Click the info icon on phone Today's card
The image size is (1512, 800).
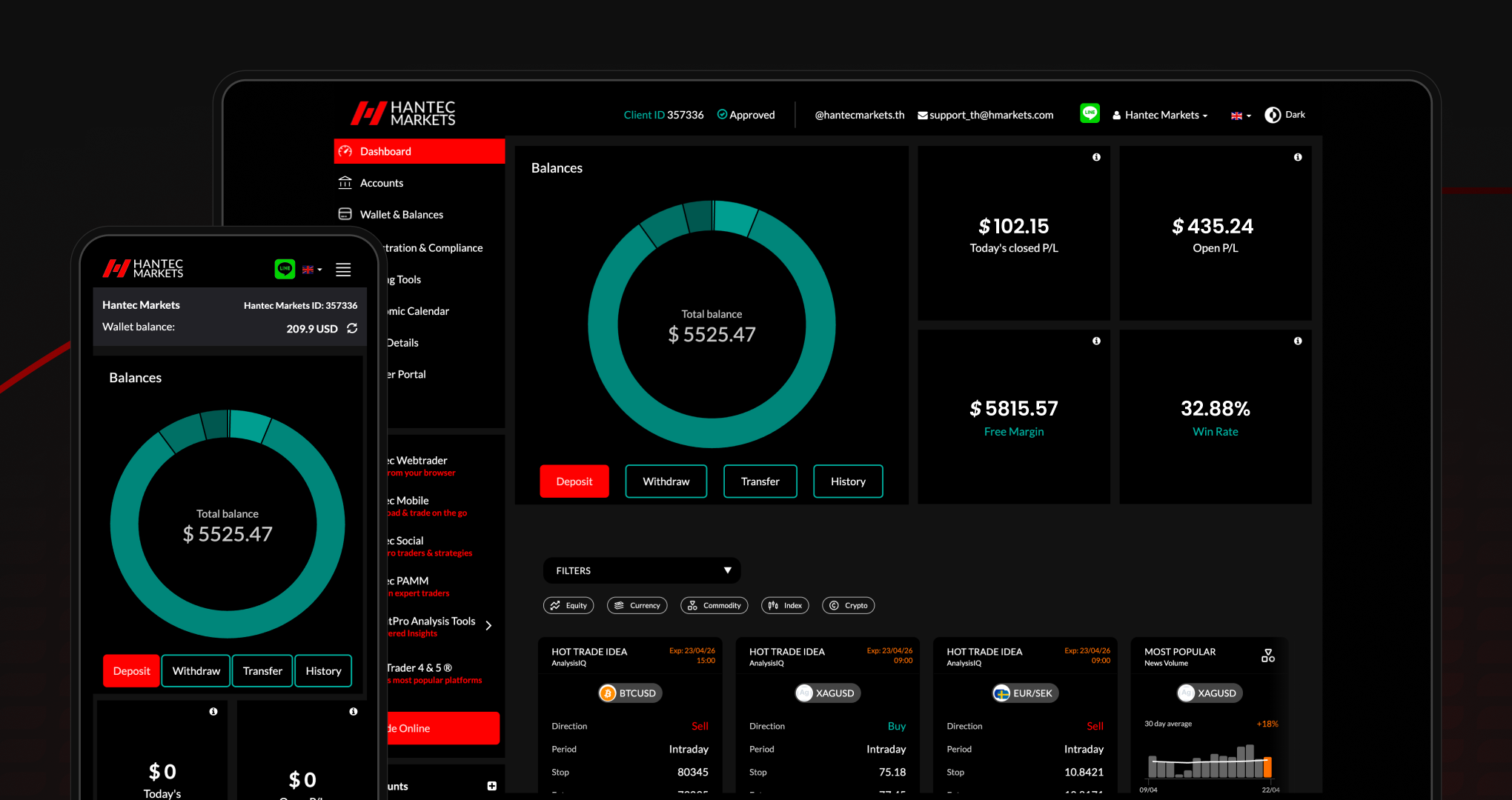pos(213,711)
